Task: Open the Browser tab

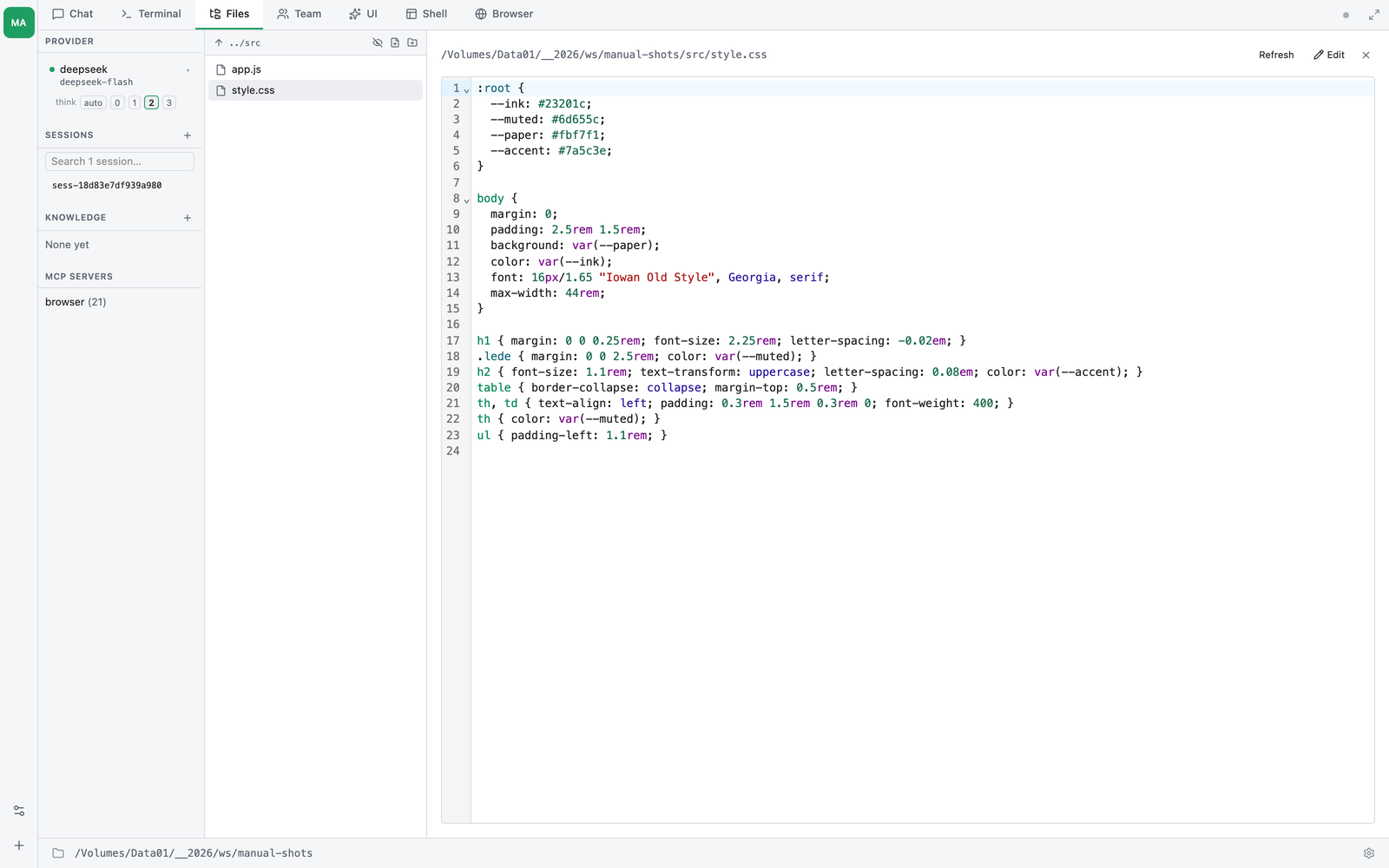Action: click(x=504, y=14)
